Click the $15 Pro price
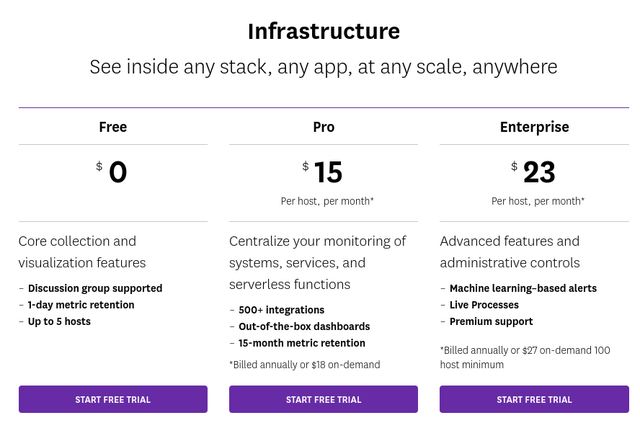The width and height of the screenshot is (640, 423). (322, 172)
